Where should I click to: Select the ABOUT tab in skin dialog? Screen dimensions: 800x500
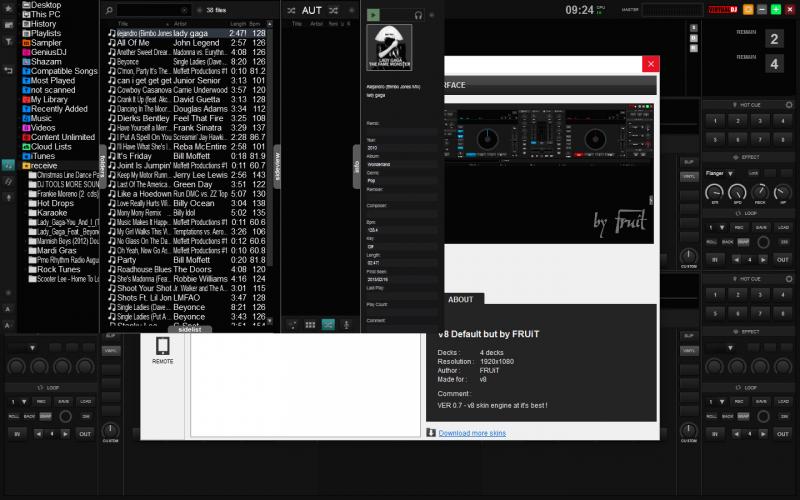click(460, 299)
